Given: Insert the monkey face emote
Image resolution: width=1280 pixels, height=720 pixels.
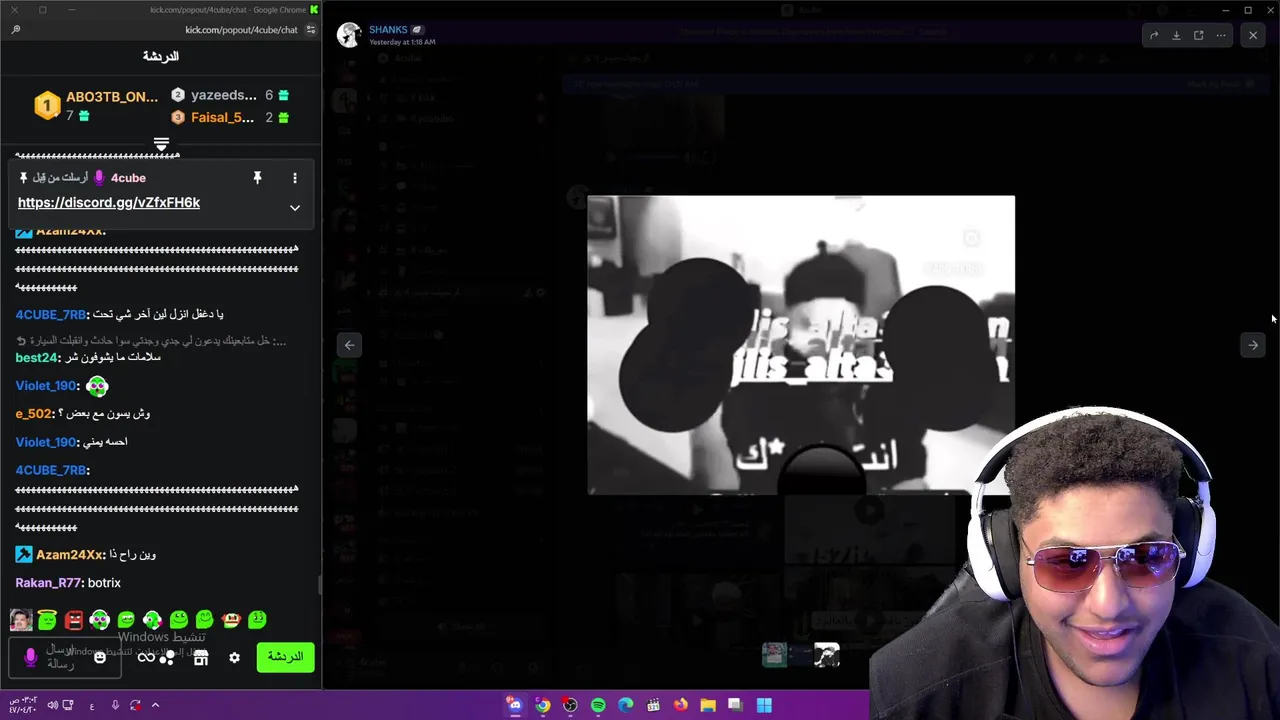Looking at the screenshot, I should point(231,620).
